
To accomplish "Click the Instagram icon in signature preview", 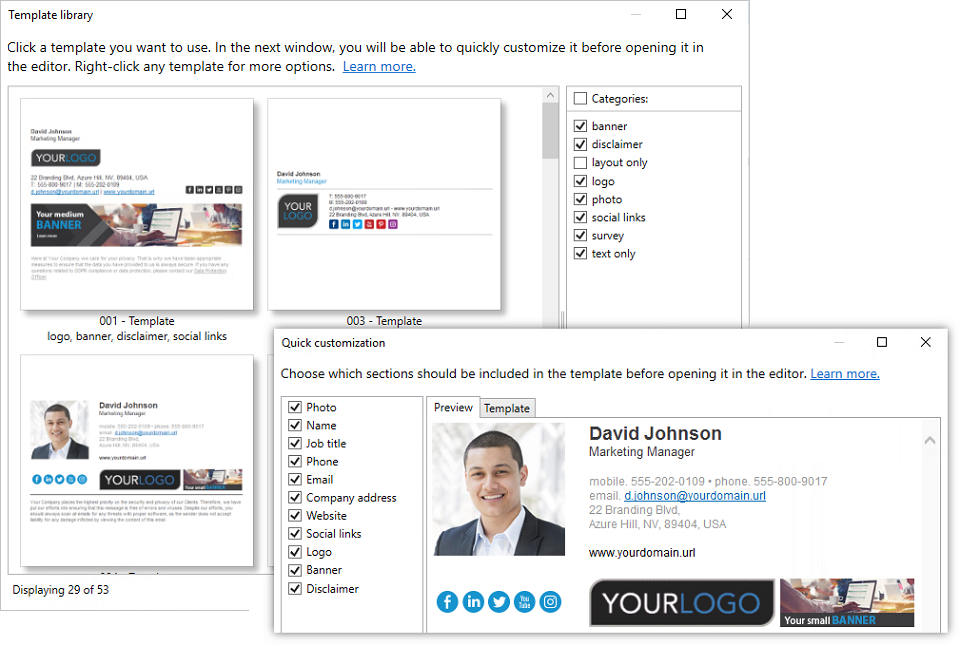I will click(551, 601).
